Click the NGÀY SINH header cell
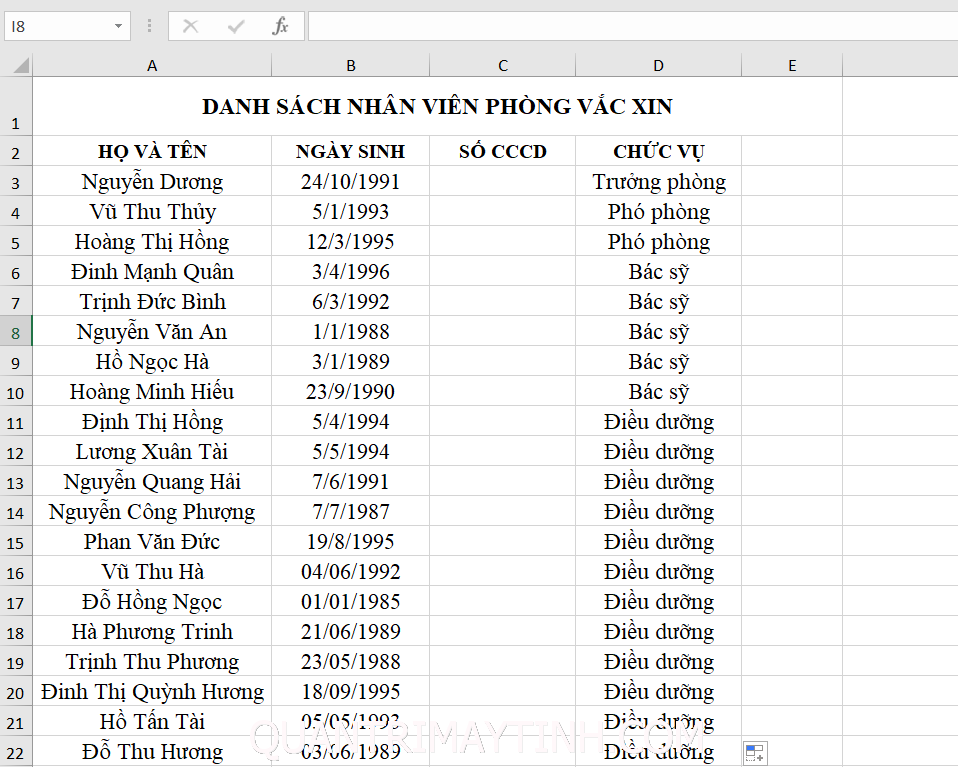 point(351,151)
